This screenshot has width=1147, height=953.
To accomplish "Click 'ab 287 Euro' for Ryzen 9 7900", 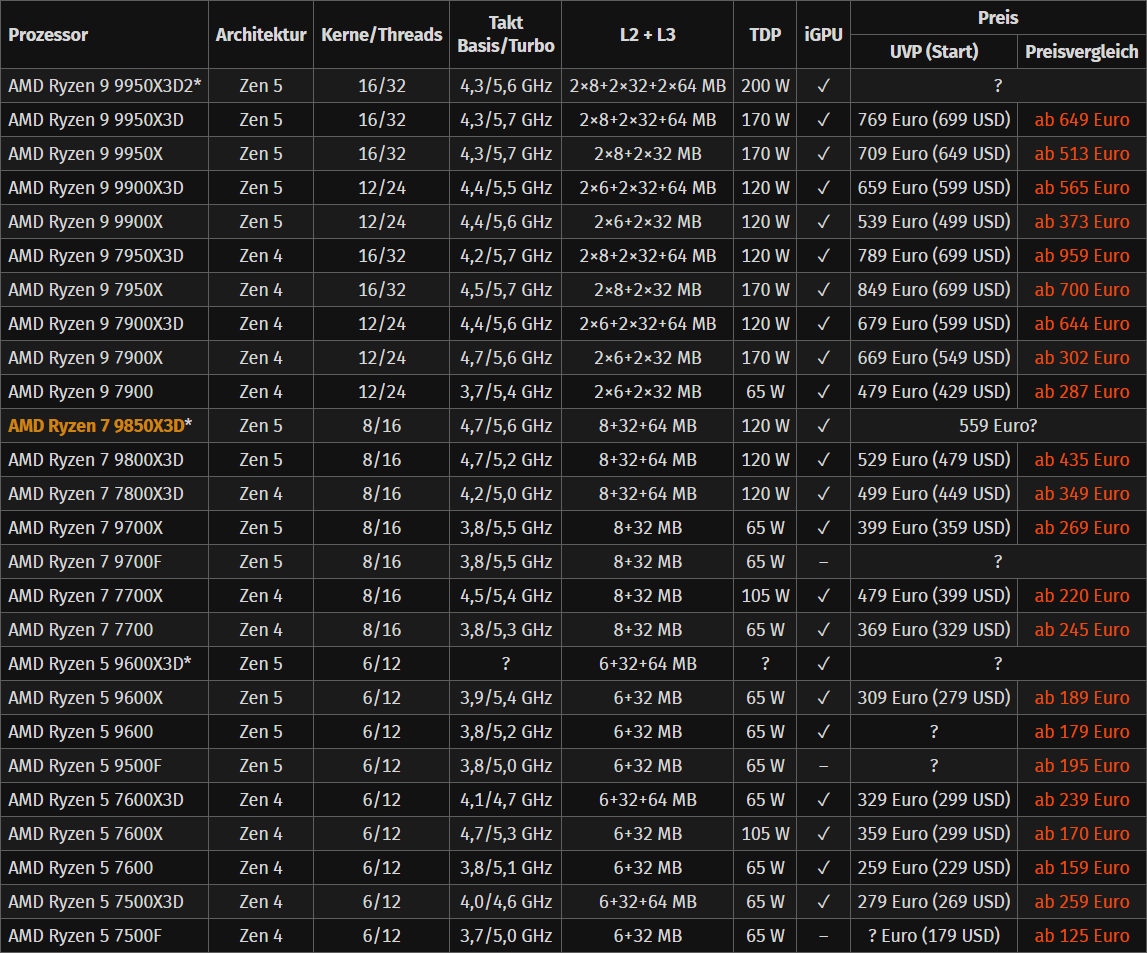I will click(x=1081, y=392).
